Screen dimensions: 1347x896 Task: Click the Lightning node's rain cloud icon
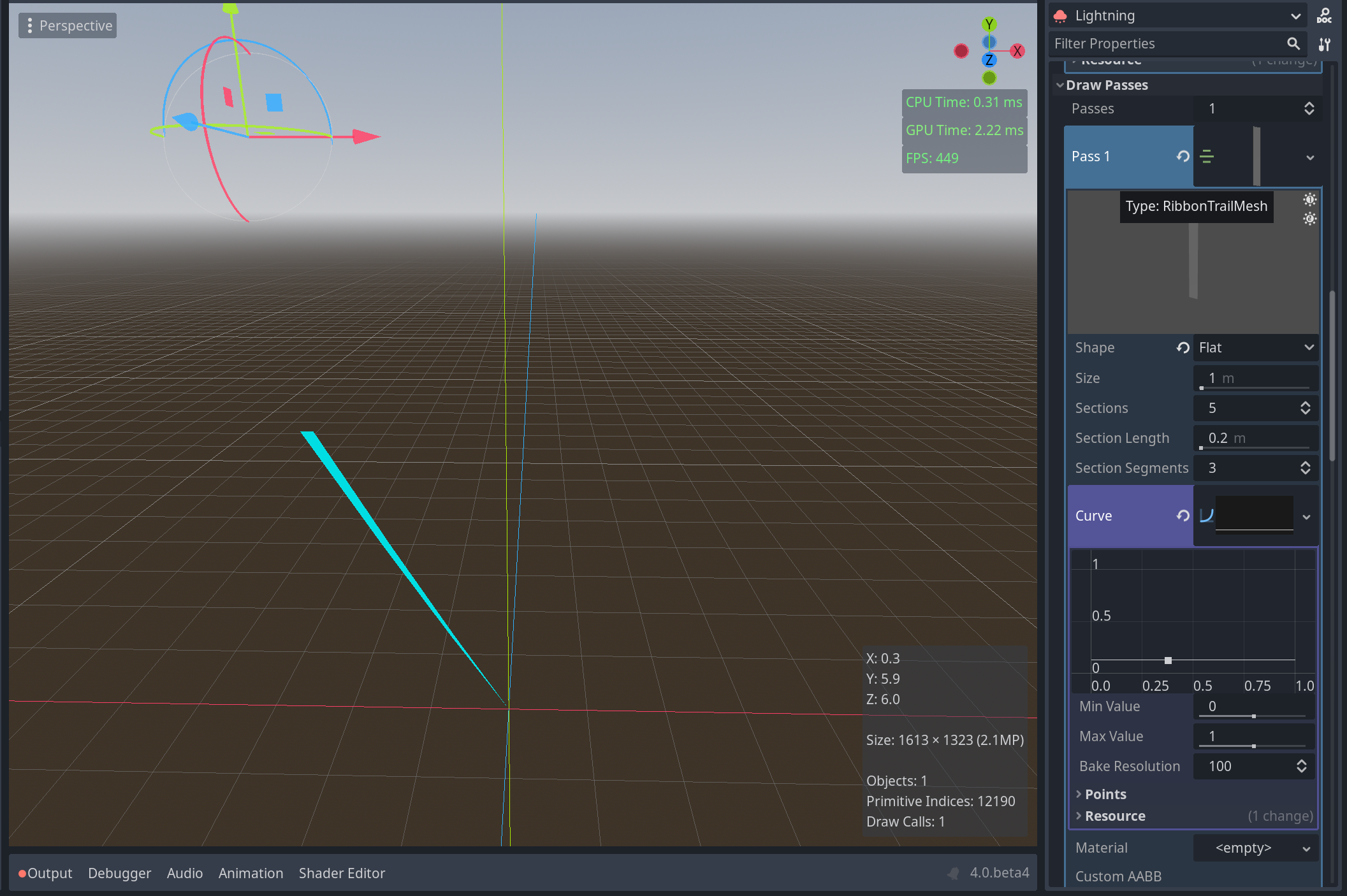pyautogui.click(x=1060, y=15)
